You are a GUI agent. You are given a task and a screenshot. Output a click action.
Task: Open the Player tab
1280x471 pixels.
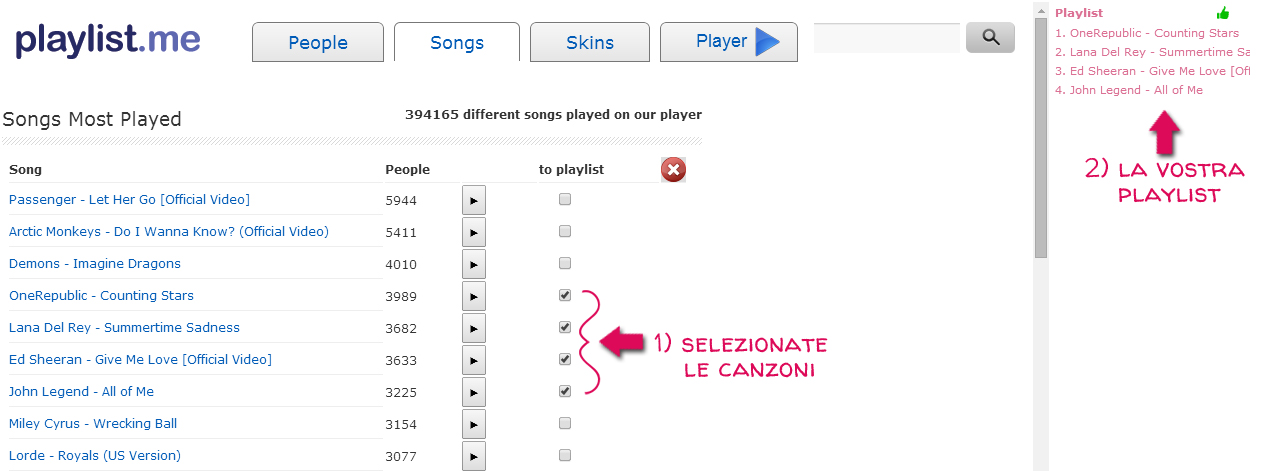click(x=728, y=42)
